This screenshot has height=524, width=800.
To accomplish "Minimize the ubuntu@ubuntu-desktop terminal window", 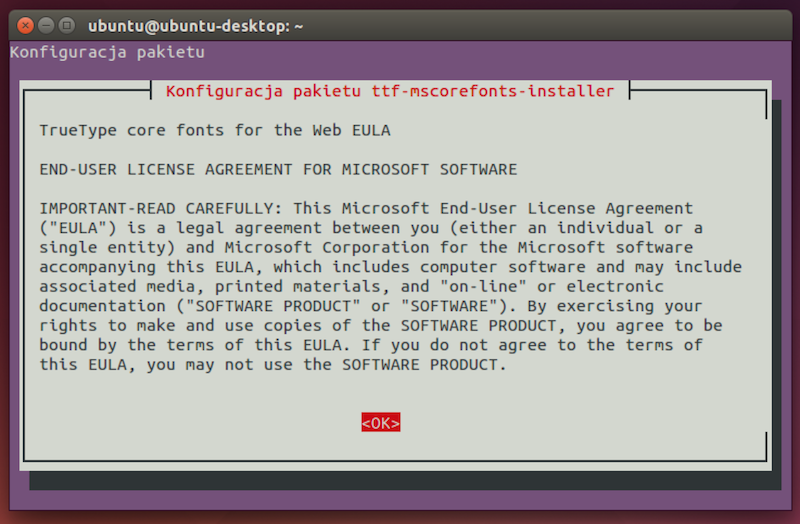I will pyautogui.click(x=46, y=25).
